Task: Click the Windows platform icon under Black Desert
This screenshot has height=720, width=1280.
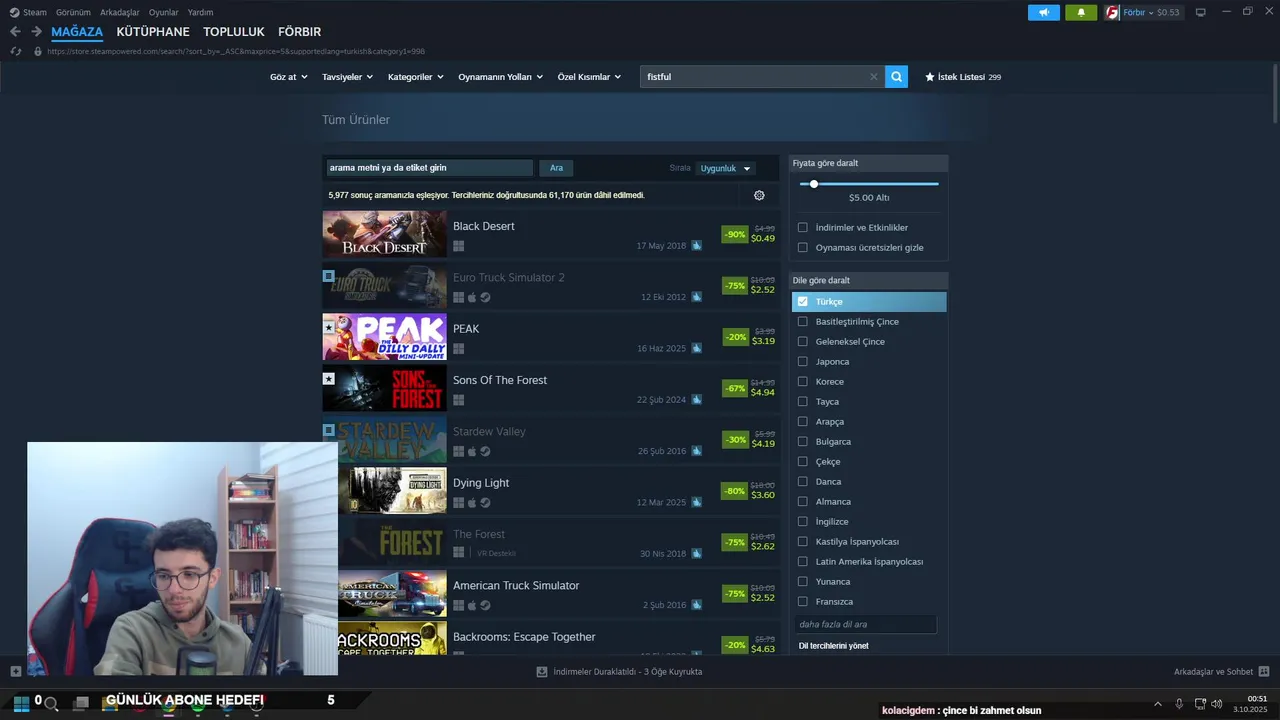Action: (458, 245)
